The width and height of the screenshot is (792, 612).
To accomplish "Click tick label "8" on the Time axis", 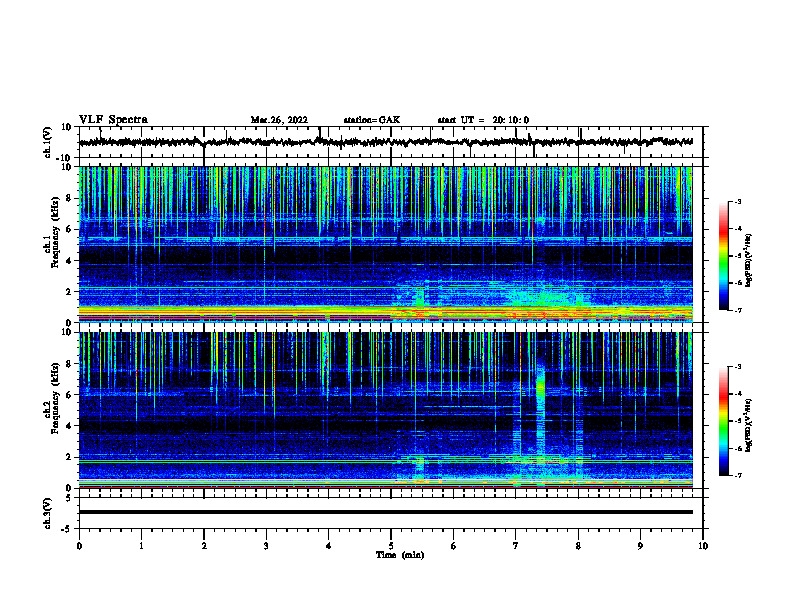I will [578, 546].
